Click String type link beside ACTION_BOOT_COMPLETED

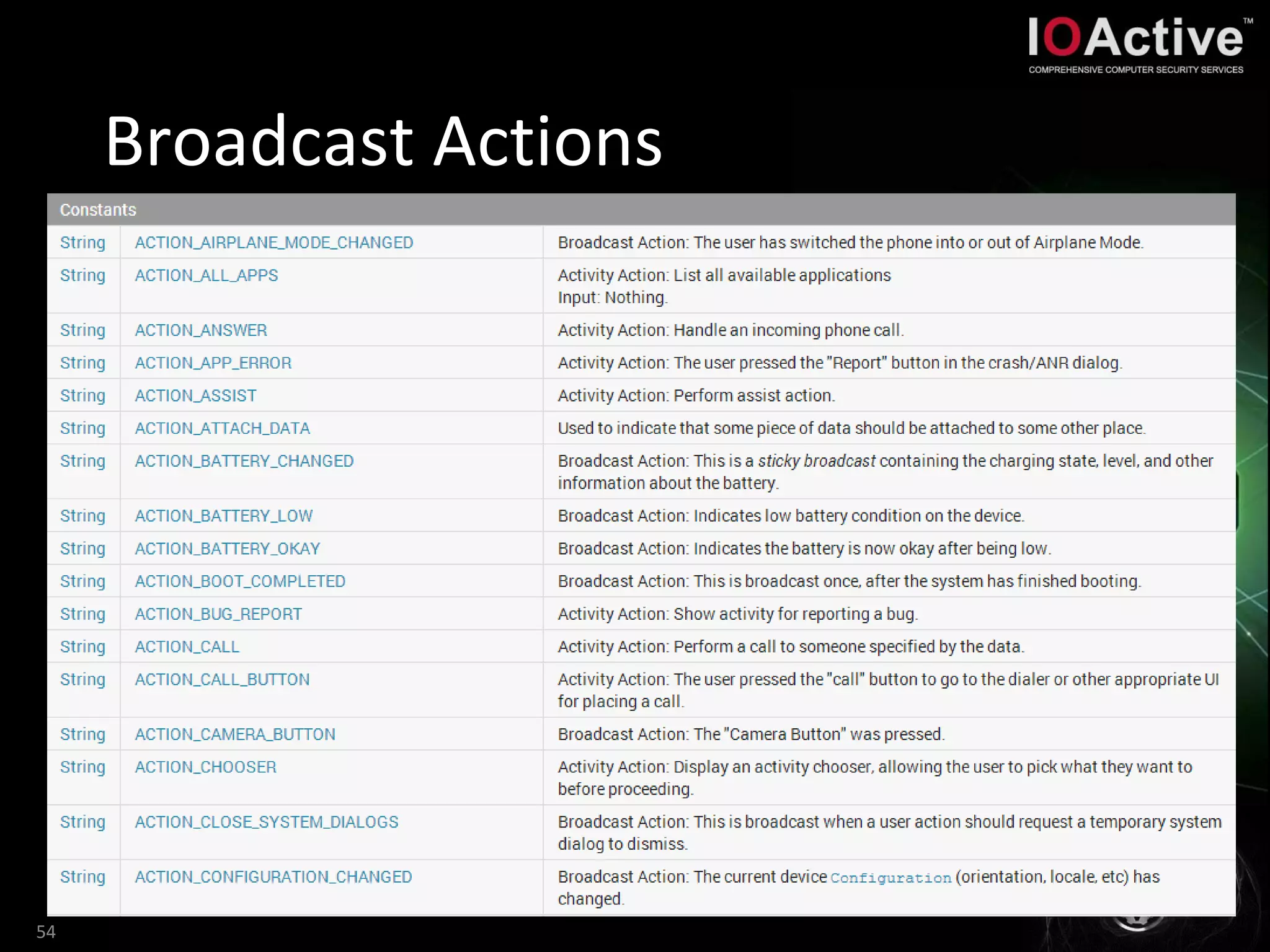click(82, 582)
